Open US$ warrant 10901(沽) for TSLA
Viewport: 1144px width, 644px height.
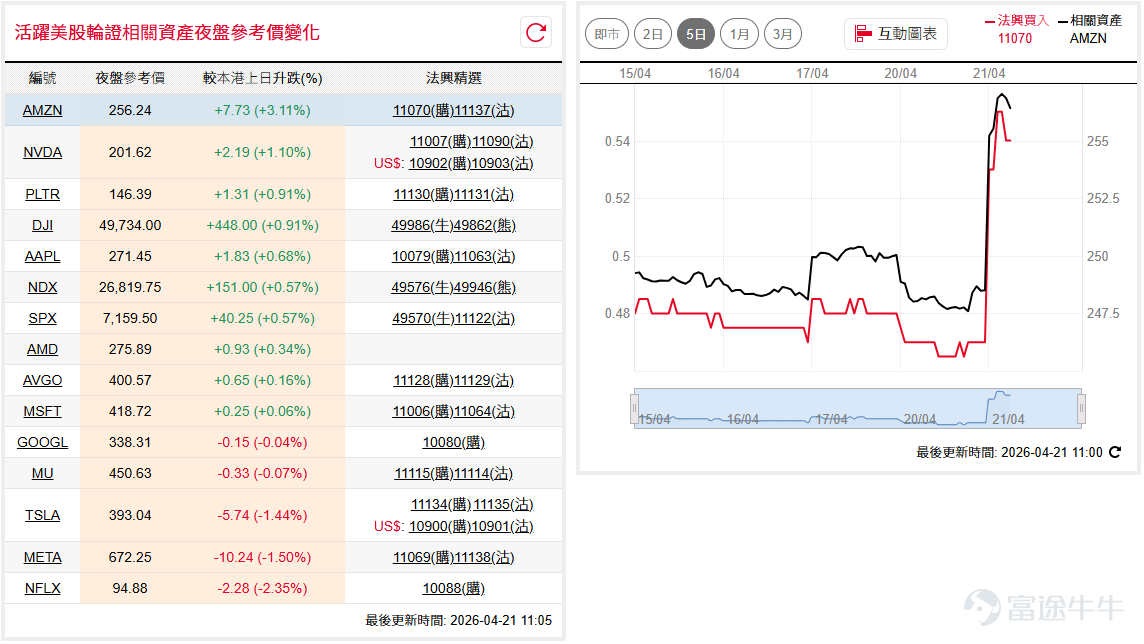502,527
